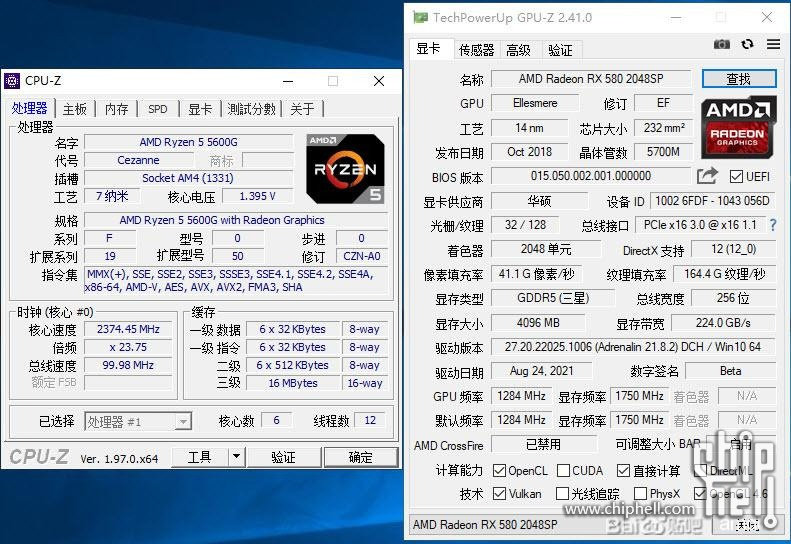Click the memory size 4096 MB field
This screenshot has width=791, height=544.
coord(538,322)
